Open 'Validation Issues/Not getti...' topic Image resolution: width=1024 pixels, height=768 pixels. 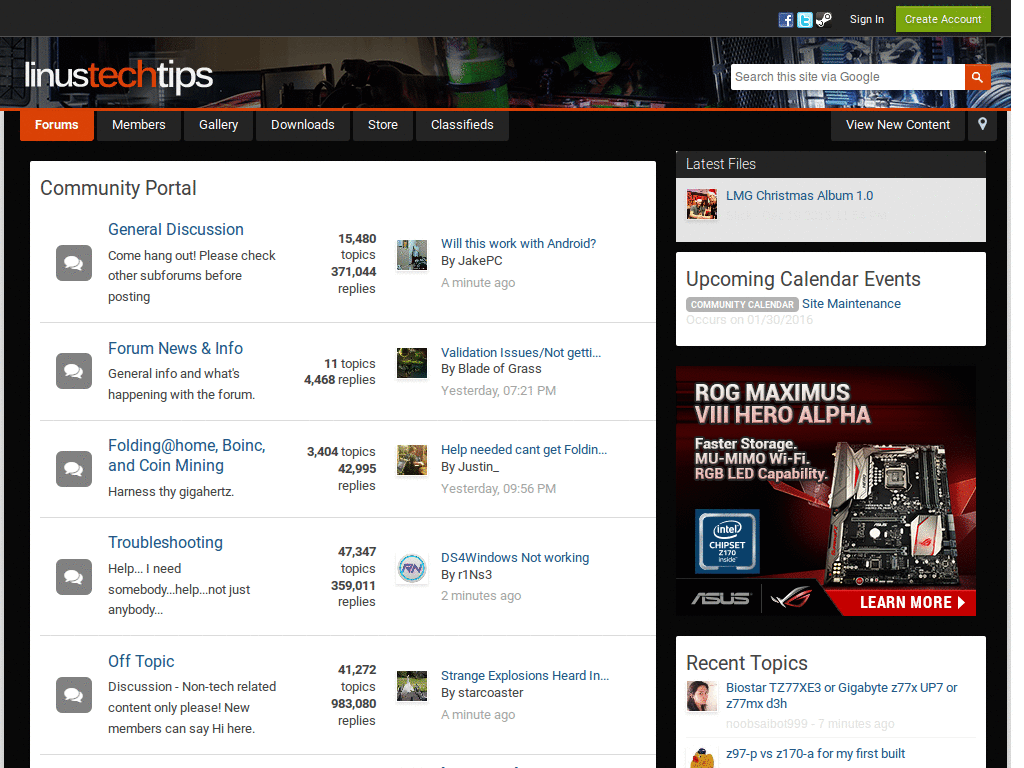tap(521, 353)
